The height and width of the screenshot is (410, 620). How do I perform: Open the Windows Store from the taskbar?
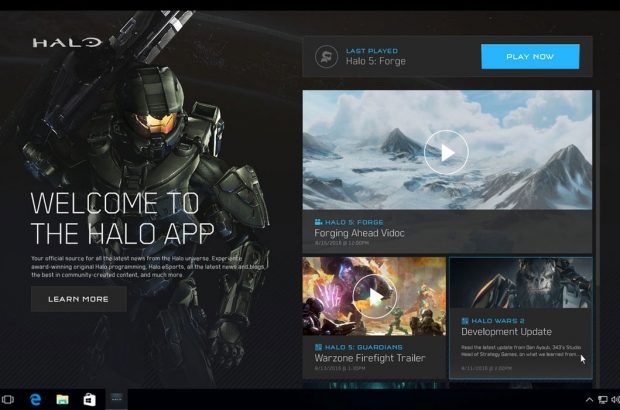(x=89, y=400)
